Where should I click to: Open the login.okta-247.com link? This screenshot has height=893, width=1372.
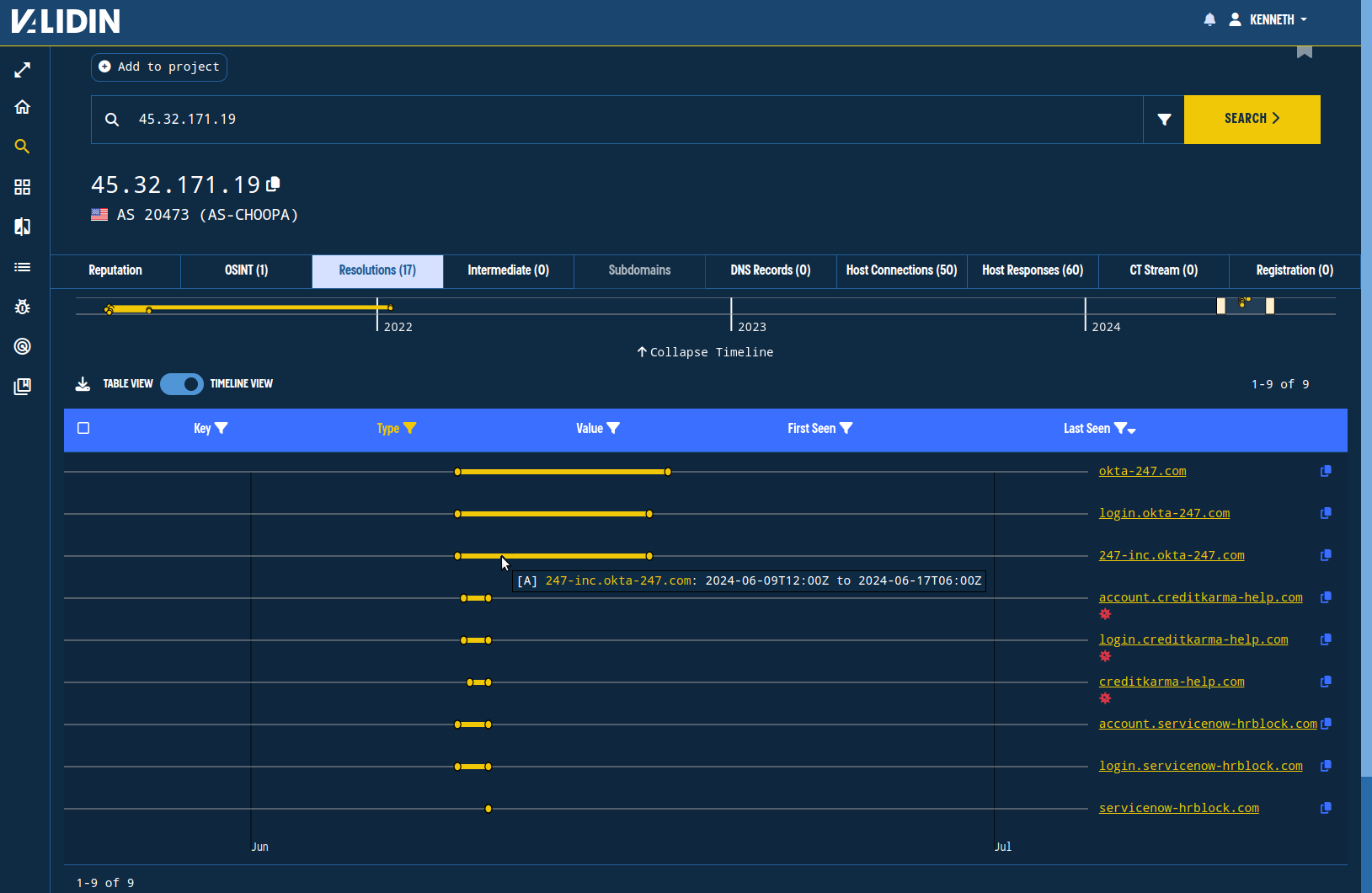(1164, 513)
